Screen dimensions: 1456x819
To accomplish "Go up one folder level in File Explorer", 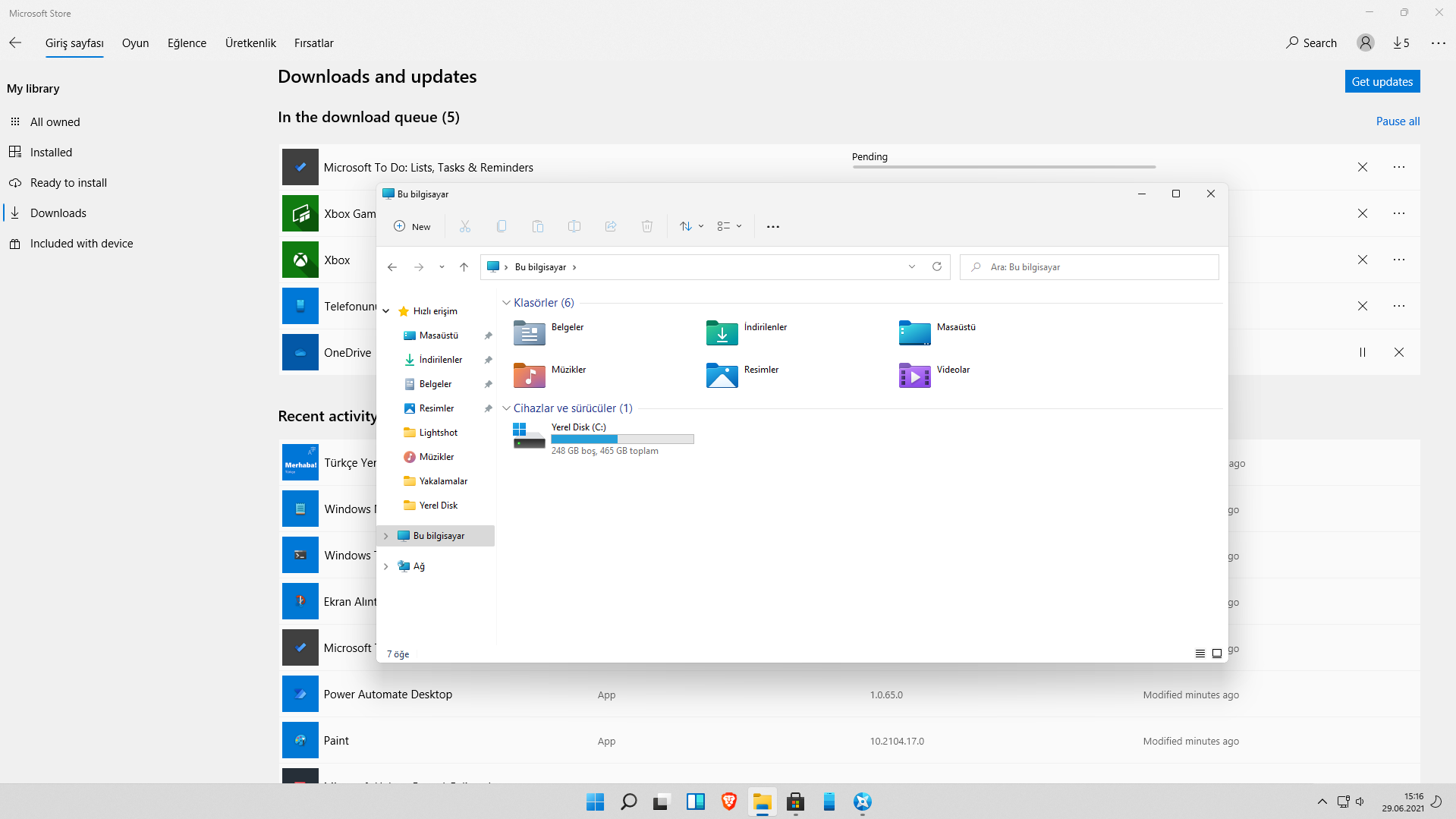I will click(464, 267).
